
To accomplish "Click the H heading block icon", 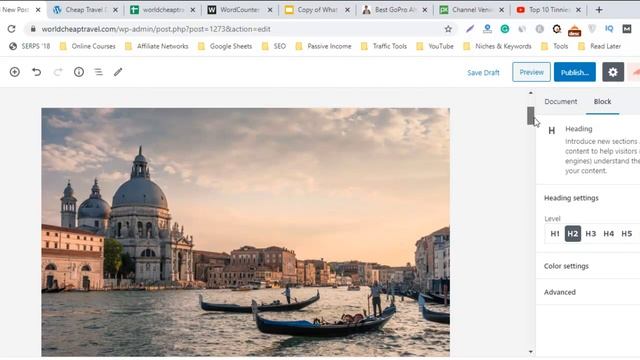I will pyautogui.click(x=552, y=131).
